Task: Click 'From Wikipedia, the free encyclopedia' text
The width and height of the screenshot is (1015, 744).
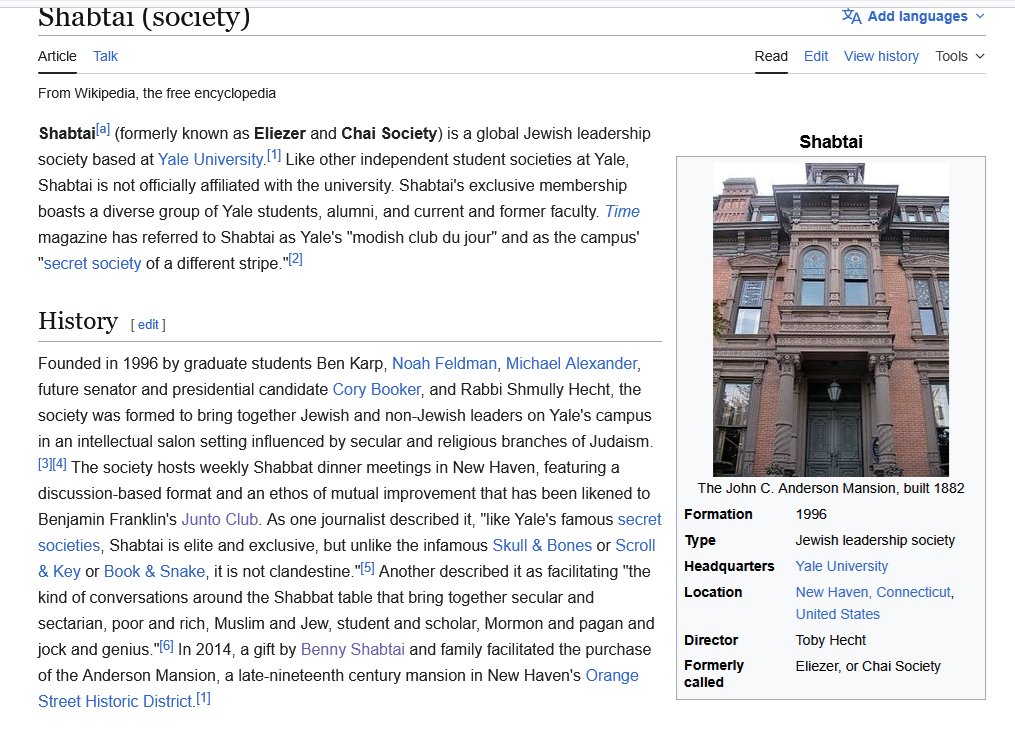Action: (x=157, y=93)
